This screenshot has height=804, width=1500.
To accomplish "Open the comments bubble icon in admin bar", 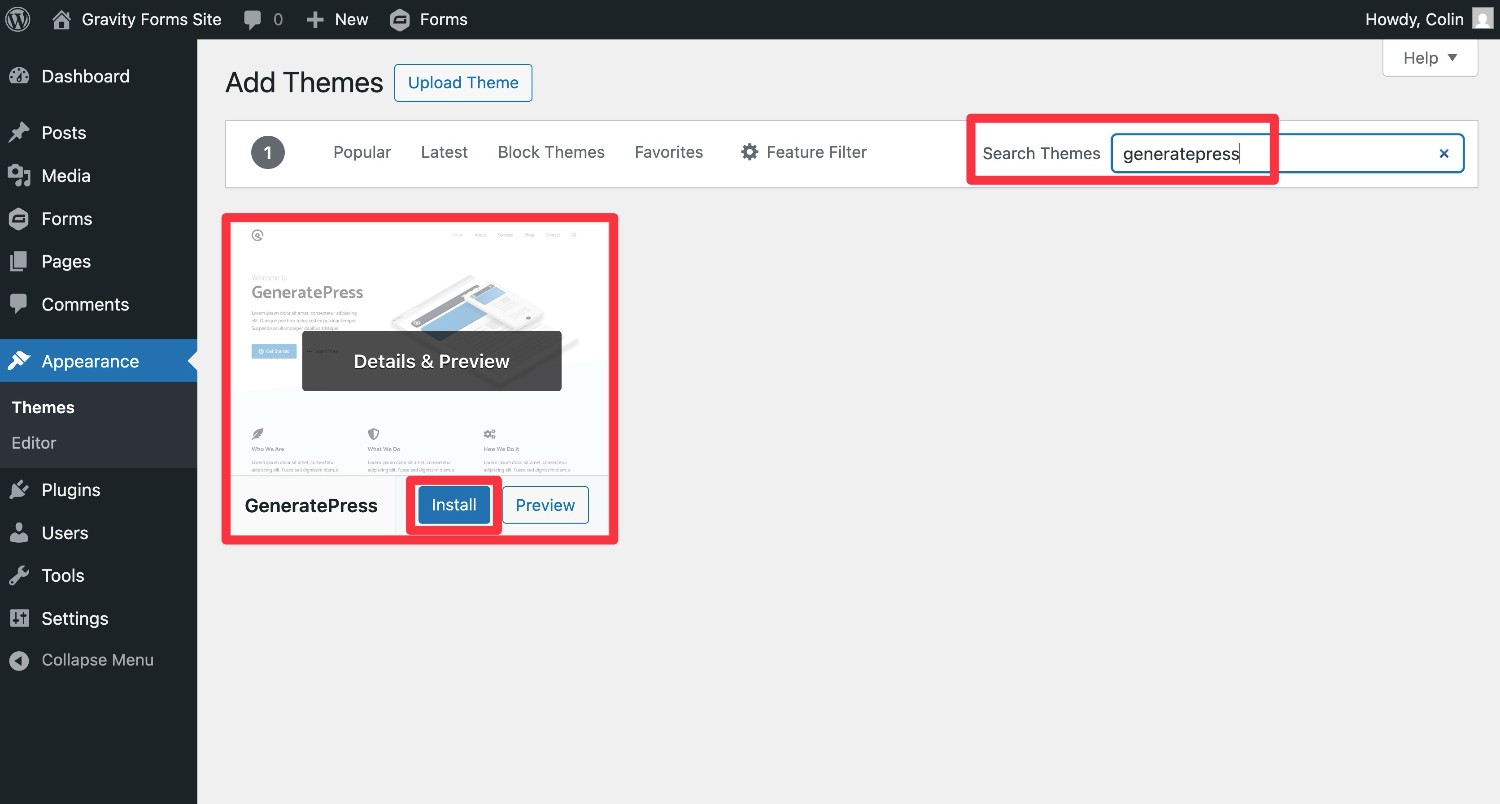I will coord(252,20).
